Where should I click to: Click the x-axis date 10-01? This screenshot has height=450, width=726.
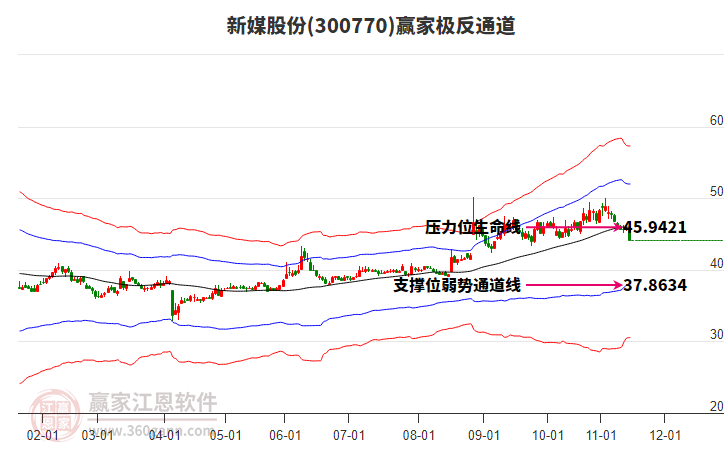[x=548, y=436]
